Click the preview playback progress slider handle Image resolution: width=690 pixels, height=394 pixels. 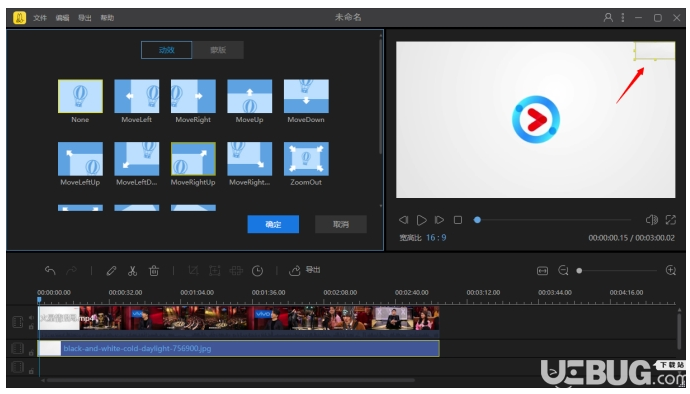click(477, 220)
